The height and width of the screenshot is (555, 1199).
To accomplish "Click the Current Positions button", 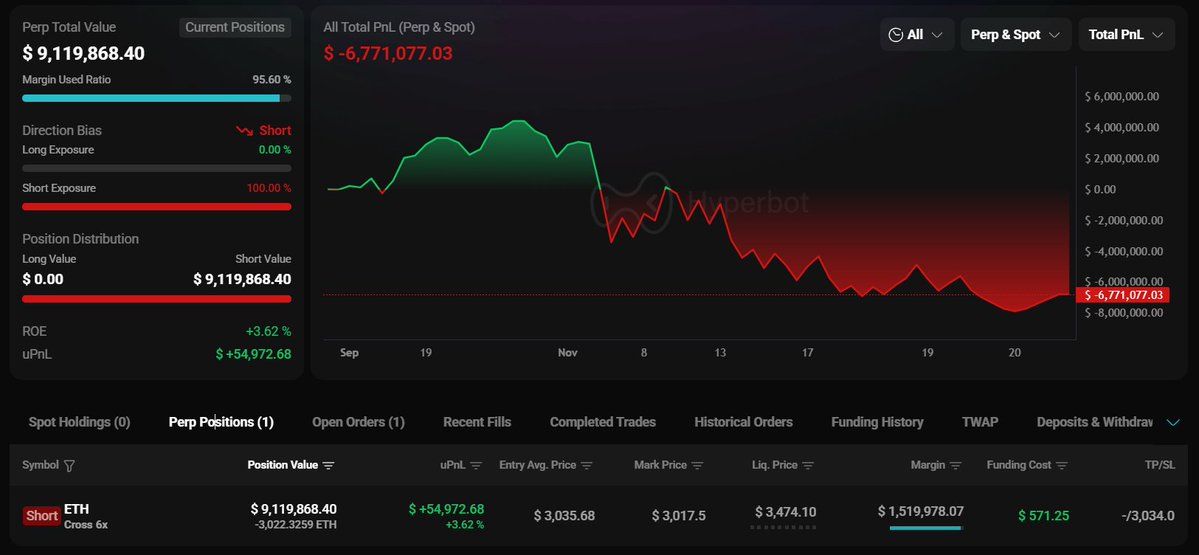I will click(235, 28).
